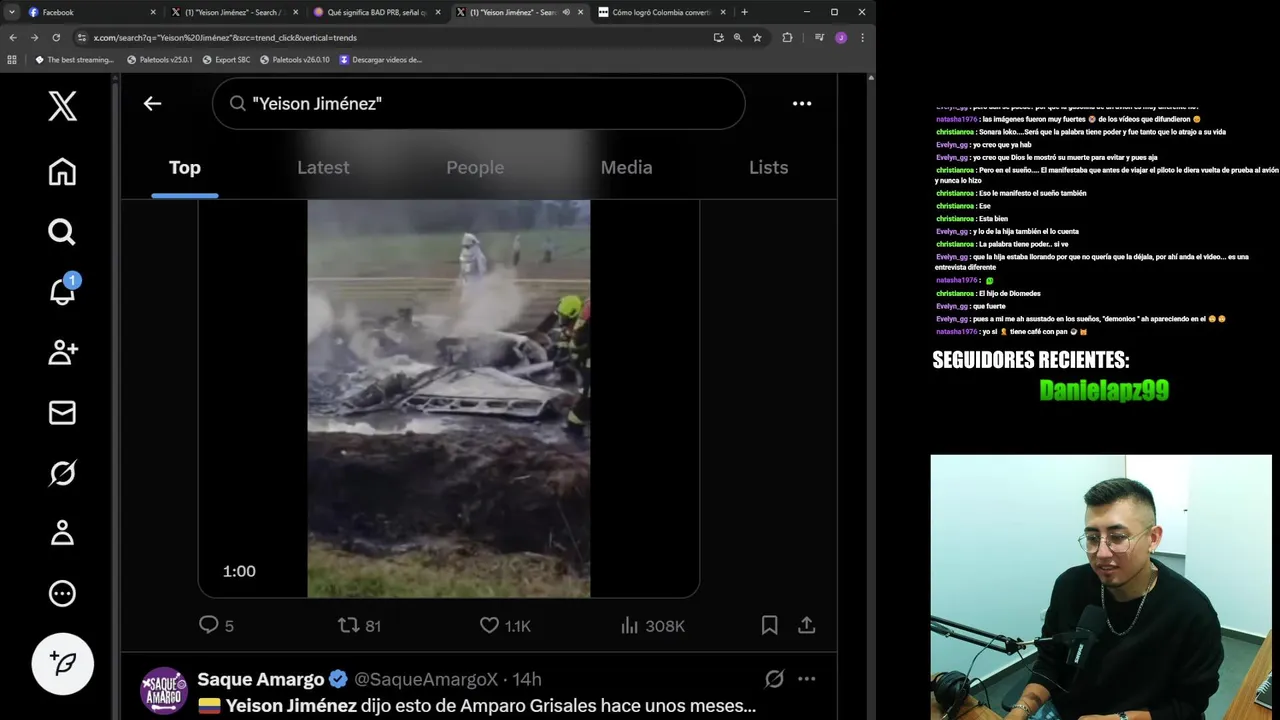Close the Facebook browser tab
Viewport: 1280px width, 720px height.
click(x=153, y=12)
